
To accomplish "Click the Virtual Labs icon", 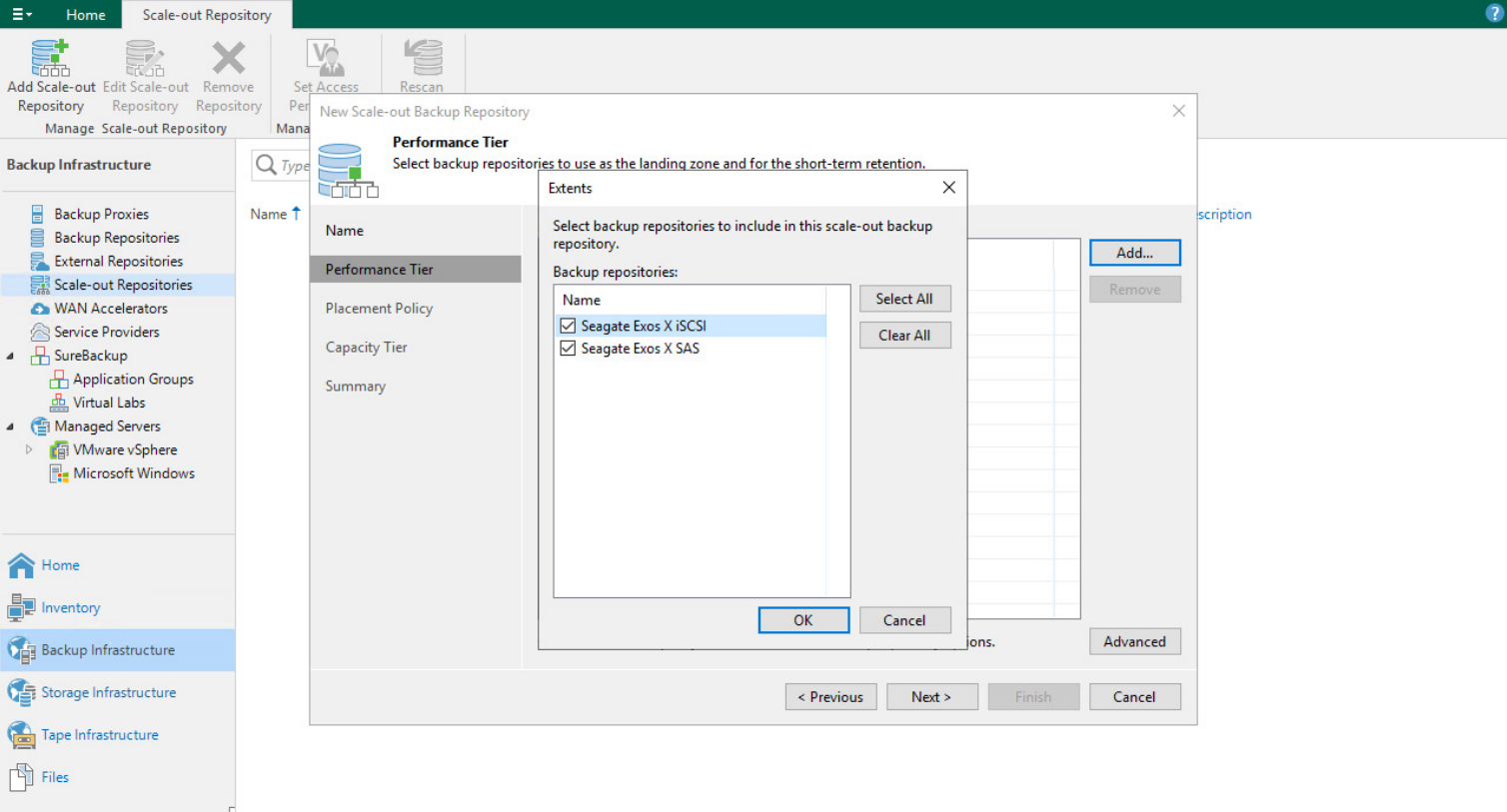I will point(59,403).
